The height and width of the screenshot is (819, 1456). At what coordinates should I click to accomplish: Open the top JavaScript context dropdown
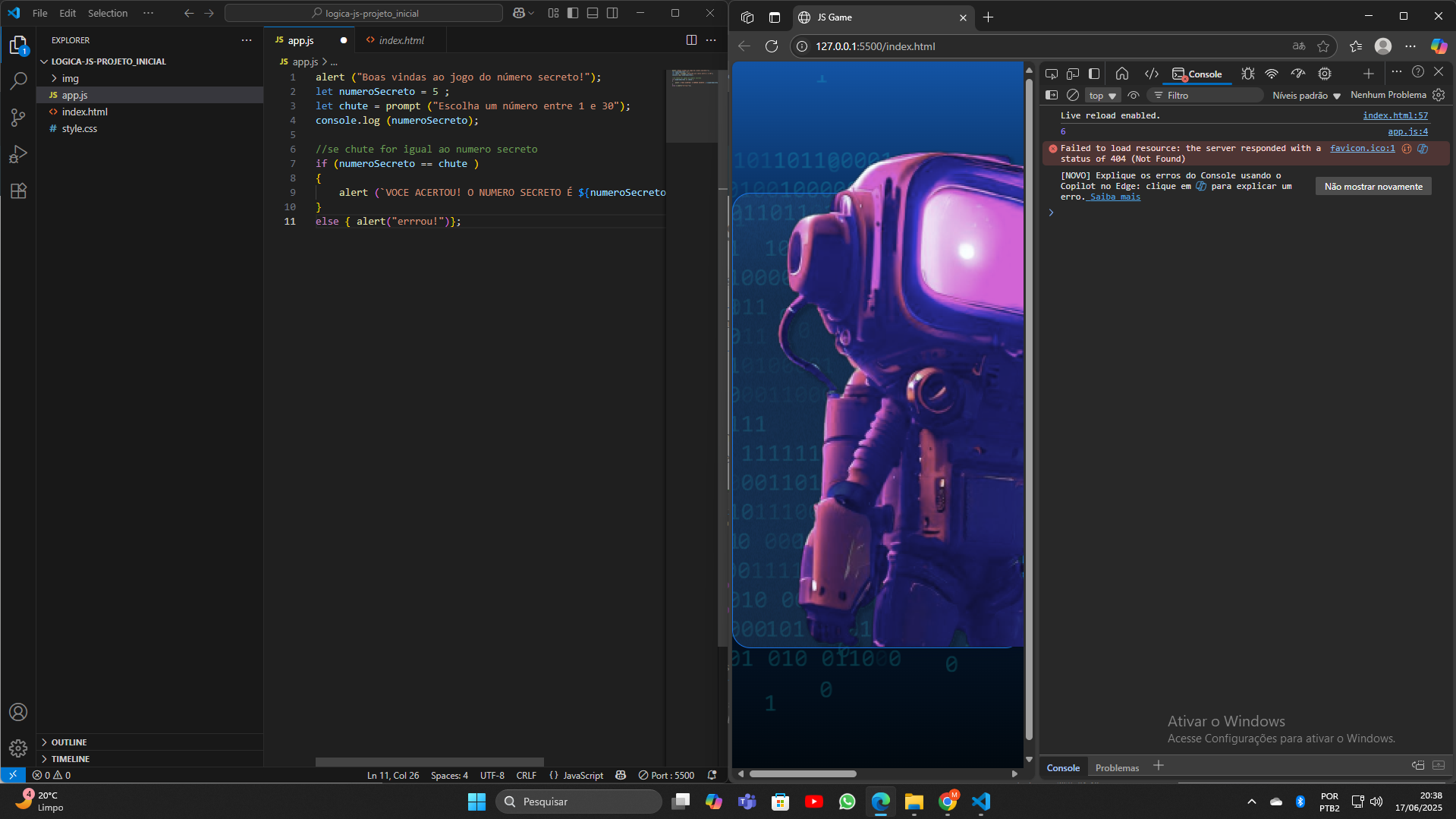tap(1102, 96)
